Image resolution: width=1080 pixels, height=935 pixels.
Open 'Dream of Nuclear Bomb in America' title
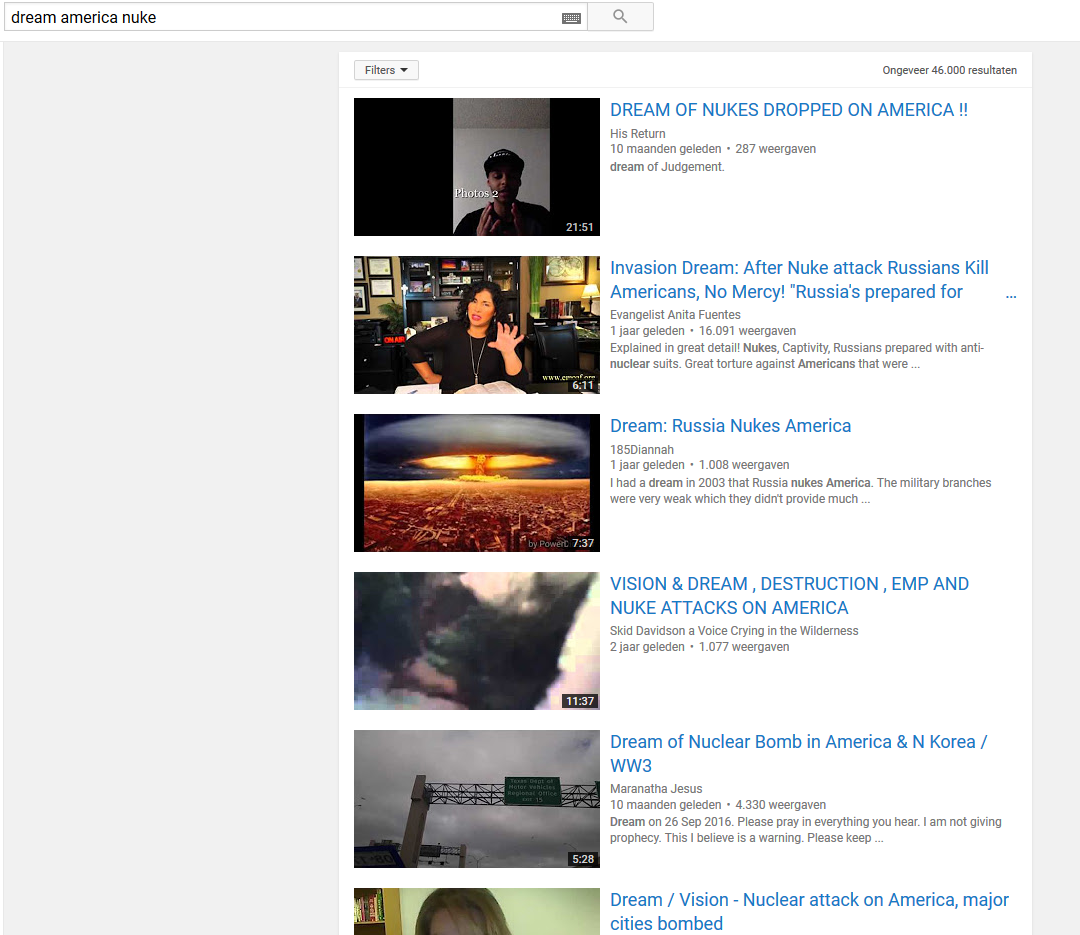click(798, 742)
